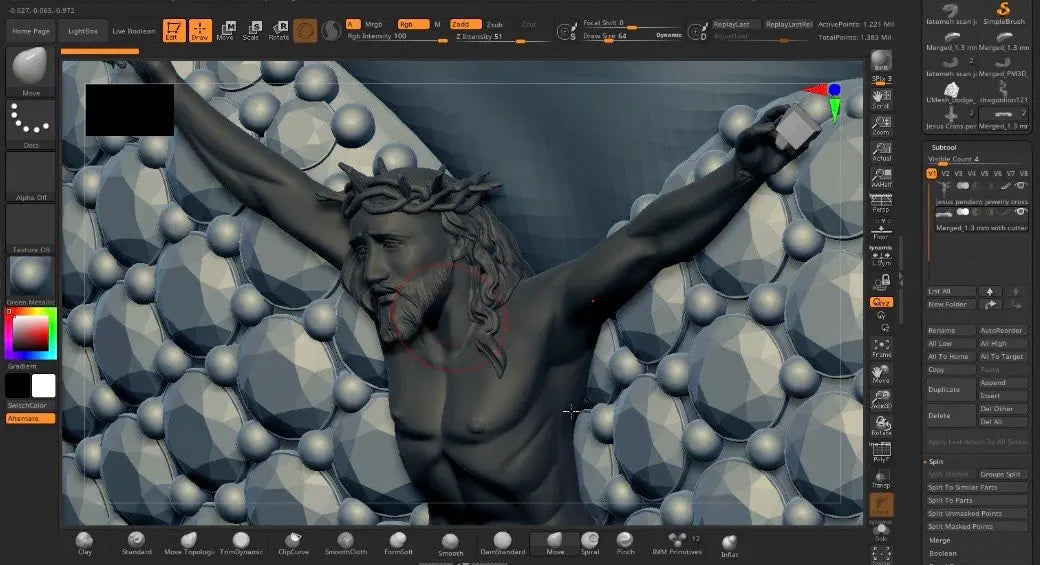Switch to Zsub mode
The image size is (1040, 565).
(495, 25)
